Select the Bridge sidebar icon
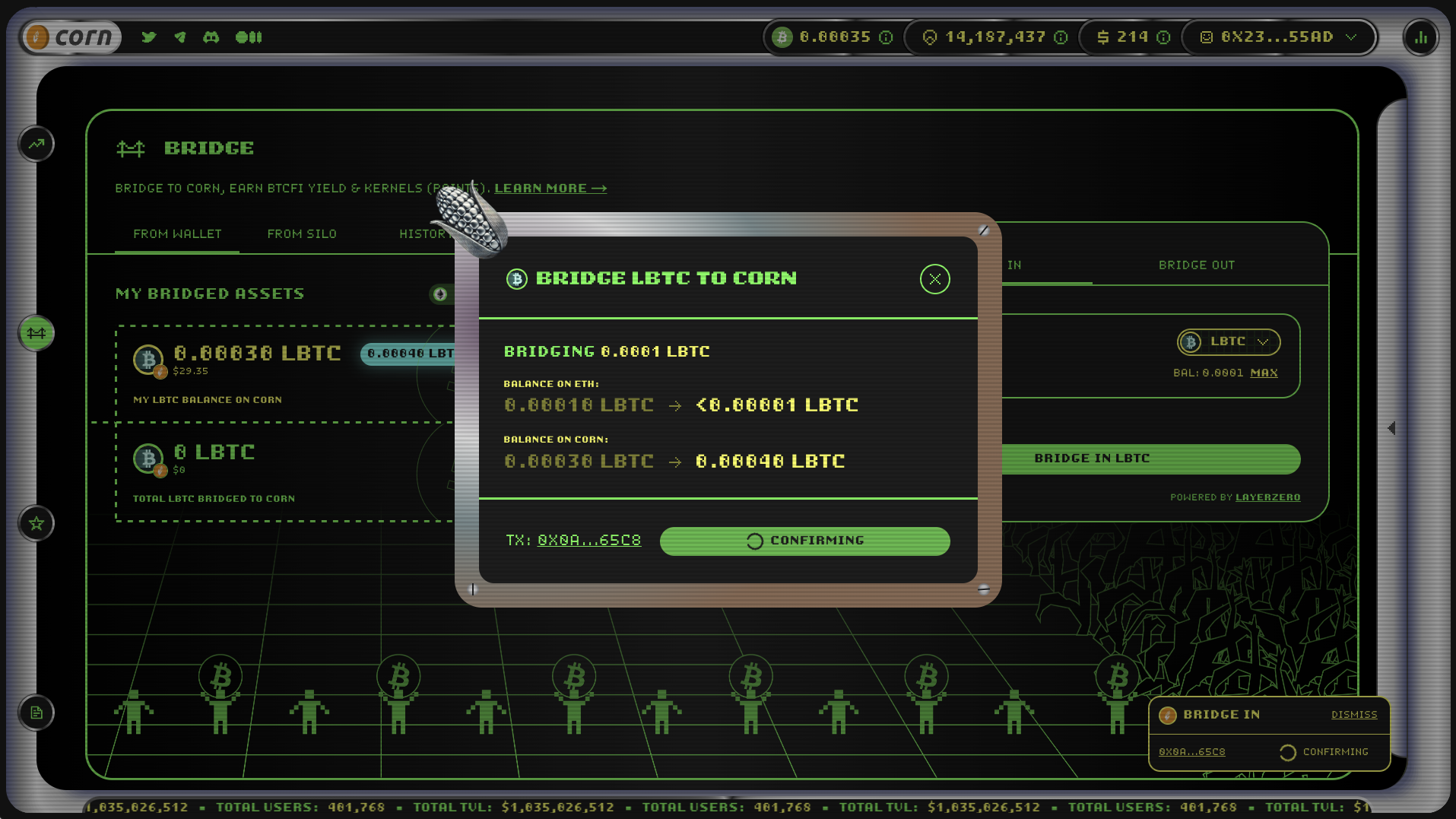The image size is (1456, 819). (x=36, y=333)
